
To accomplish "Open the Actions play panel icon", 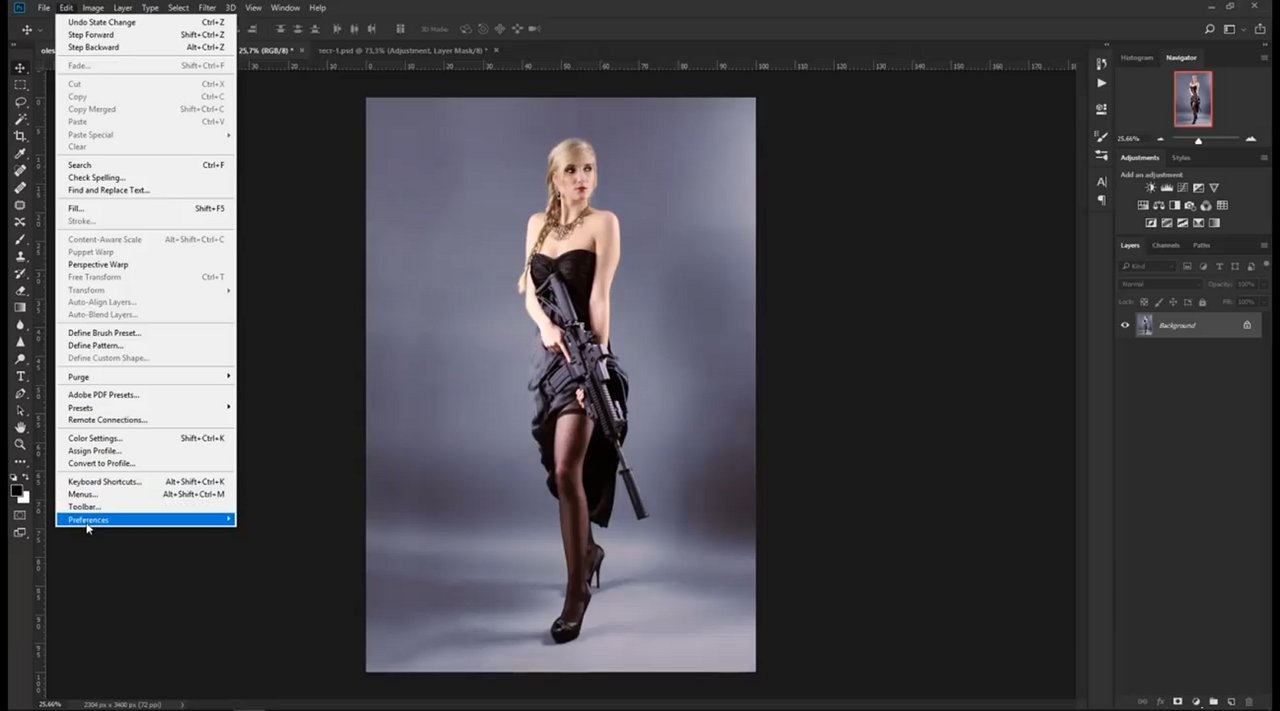I will point(1101,83).
